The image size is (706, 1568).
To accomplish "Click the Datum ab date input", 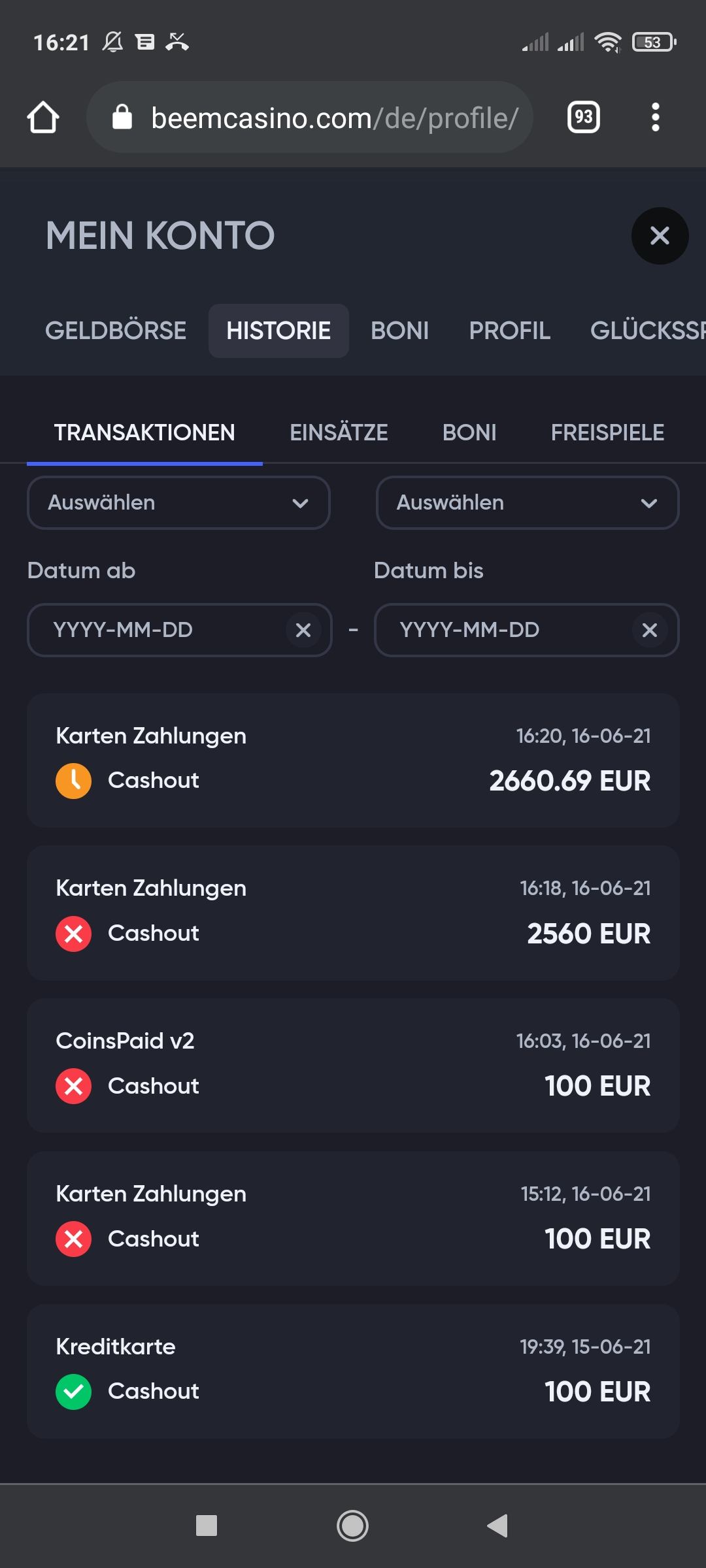I will pos(157,630).
